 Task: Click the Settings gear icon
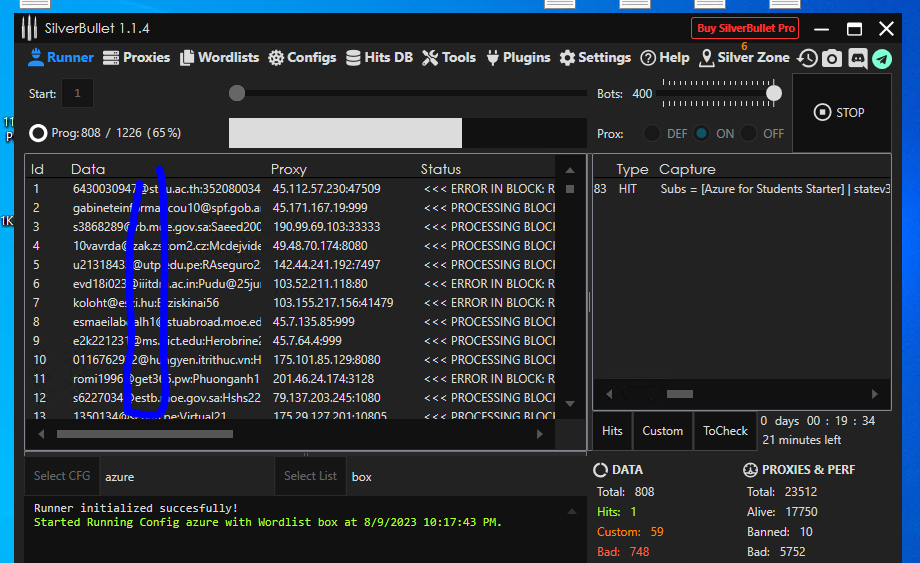tap(567, 57)
